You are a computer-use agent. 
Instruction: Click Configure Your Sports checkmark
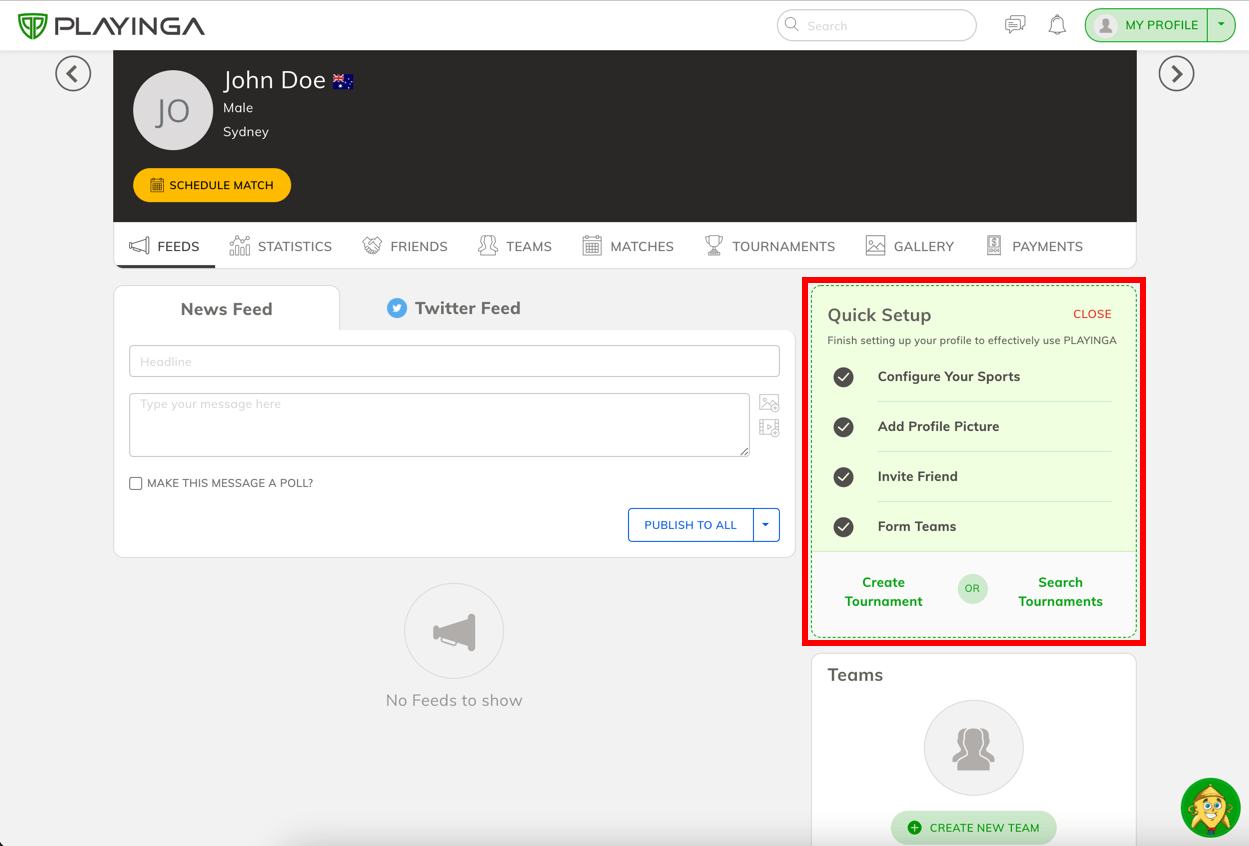click(x=844, y=377)
